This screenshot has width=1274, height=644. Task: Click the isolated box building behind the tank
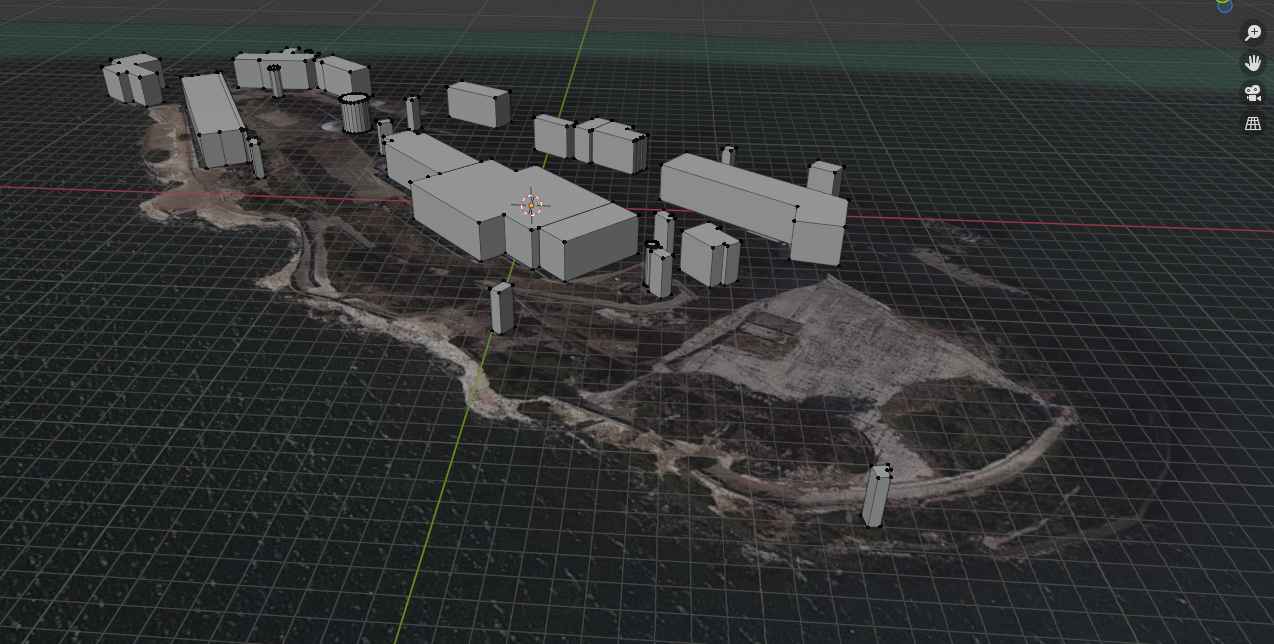tap(478, 104)
